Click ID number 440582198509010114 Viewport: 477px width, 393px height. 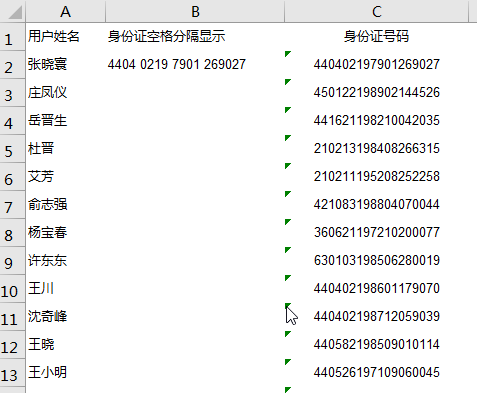[x=376, y=345]
